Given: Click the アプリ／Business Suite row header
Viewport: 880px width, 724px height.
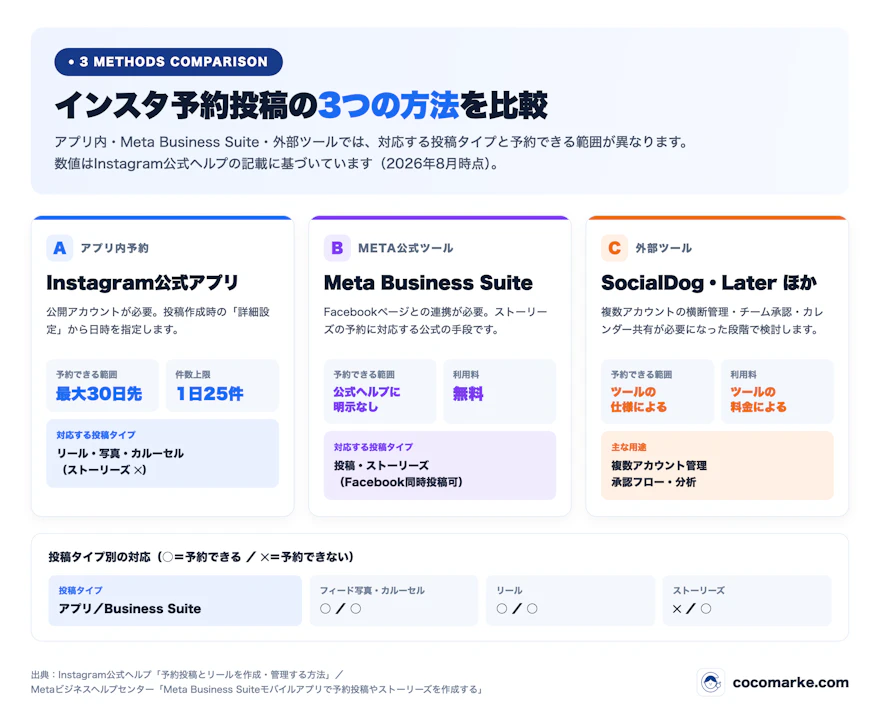Looking at the screenshot, I should click(x=175, y=601).
